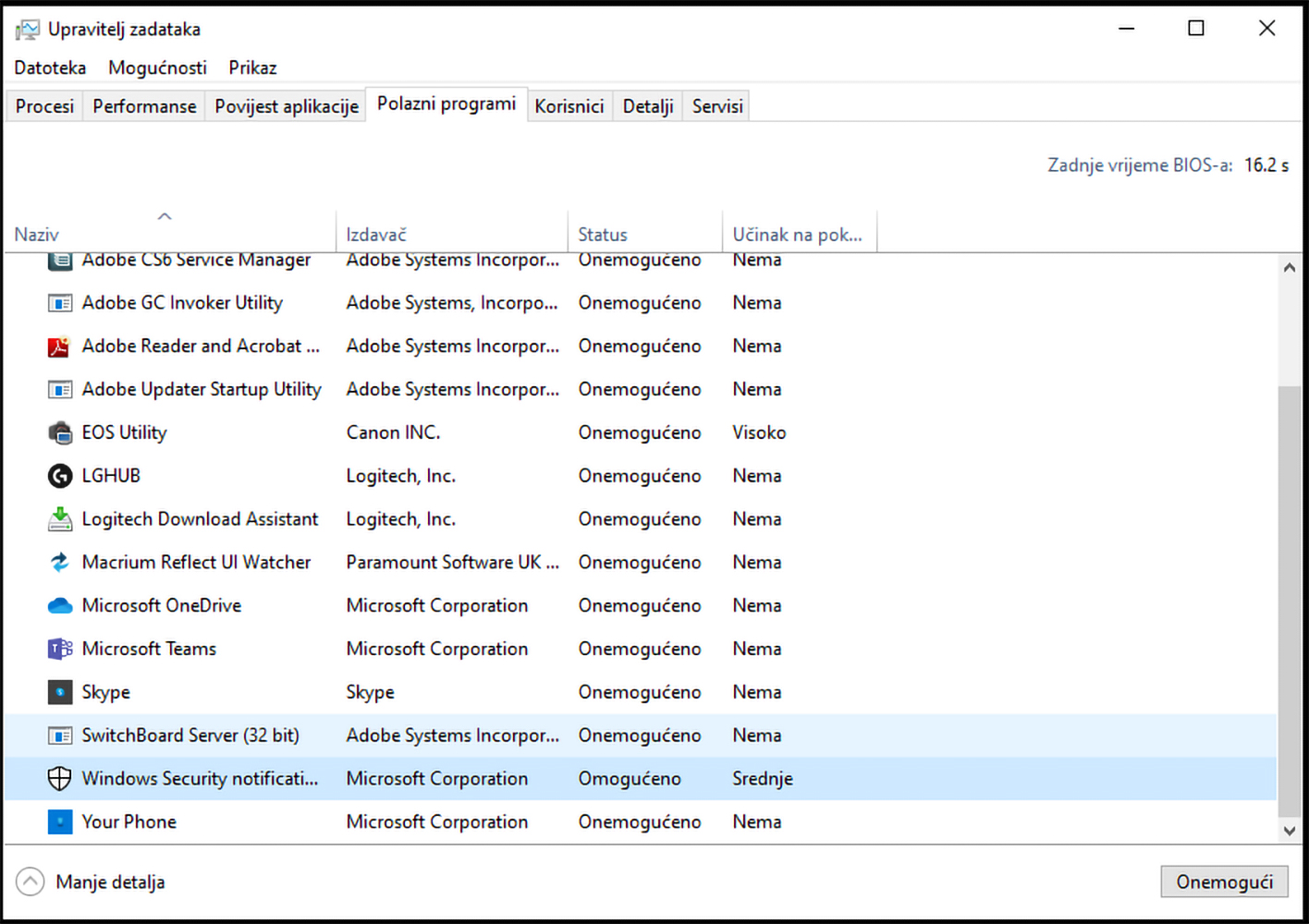Viewport: 1309px width, 924px height.
Task: Select the Skype name in Naziv column
Action: 105,692
